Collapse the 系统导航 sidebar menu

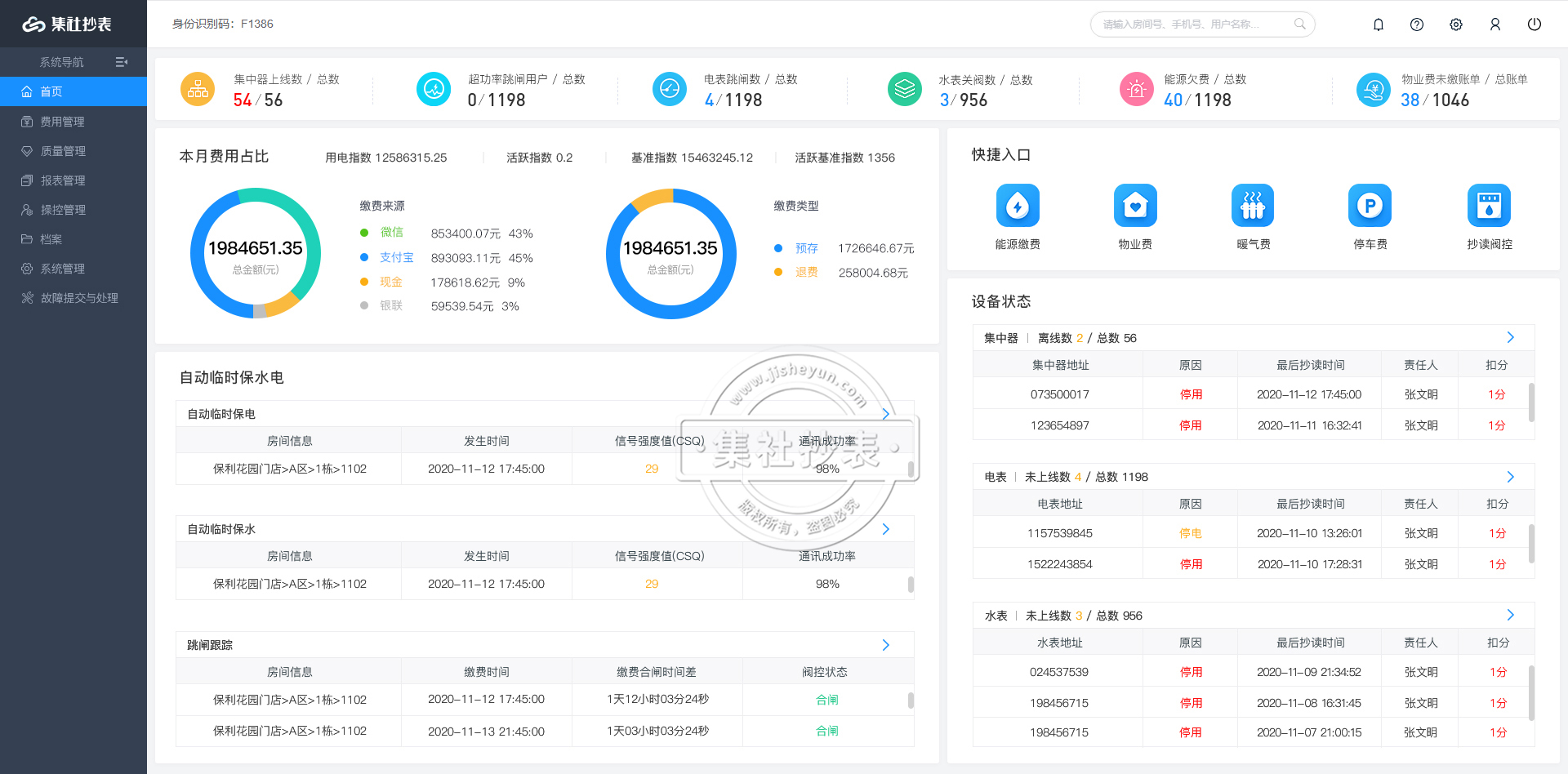(122, 62)
